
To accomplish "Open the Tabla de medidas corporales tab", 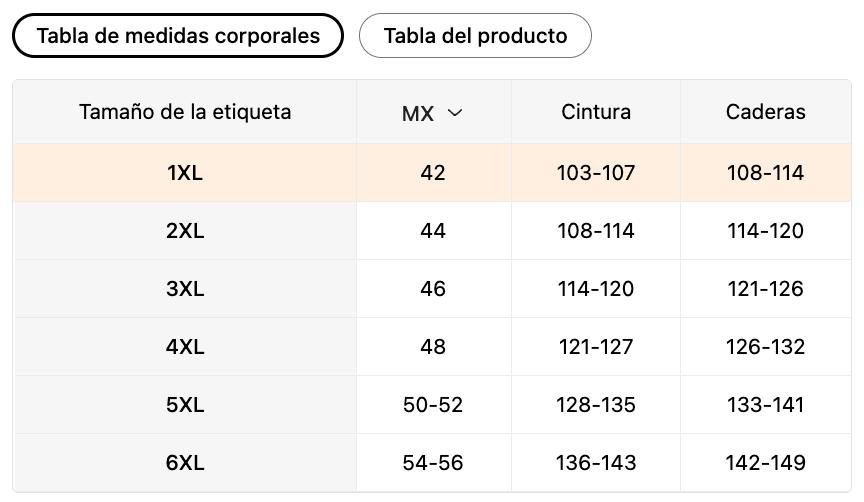I will coord(178,36).
